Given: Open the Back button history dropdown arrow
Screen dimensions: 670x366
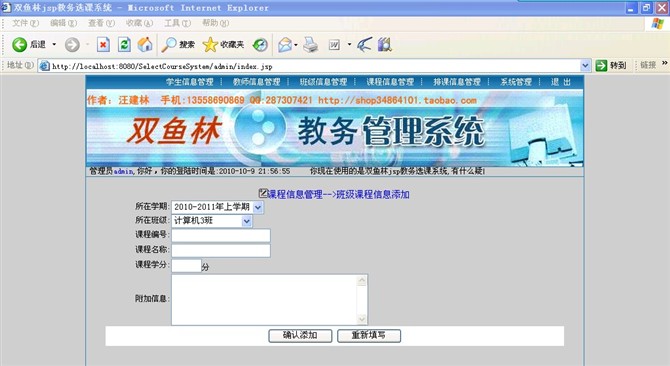Looking at the screenshot, I should click(x=54, y=44).
